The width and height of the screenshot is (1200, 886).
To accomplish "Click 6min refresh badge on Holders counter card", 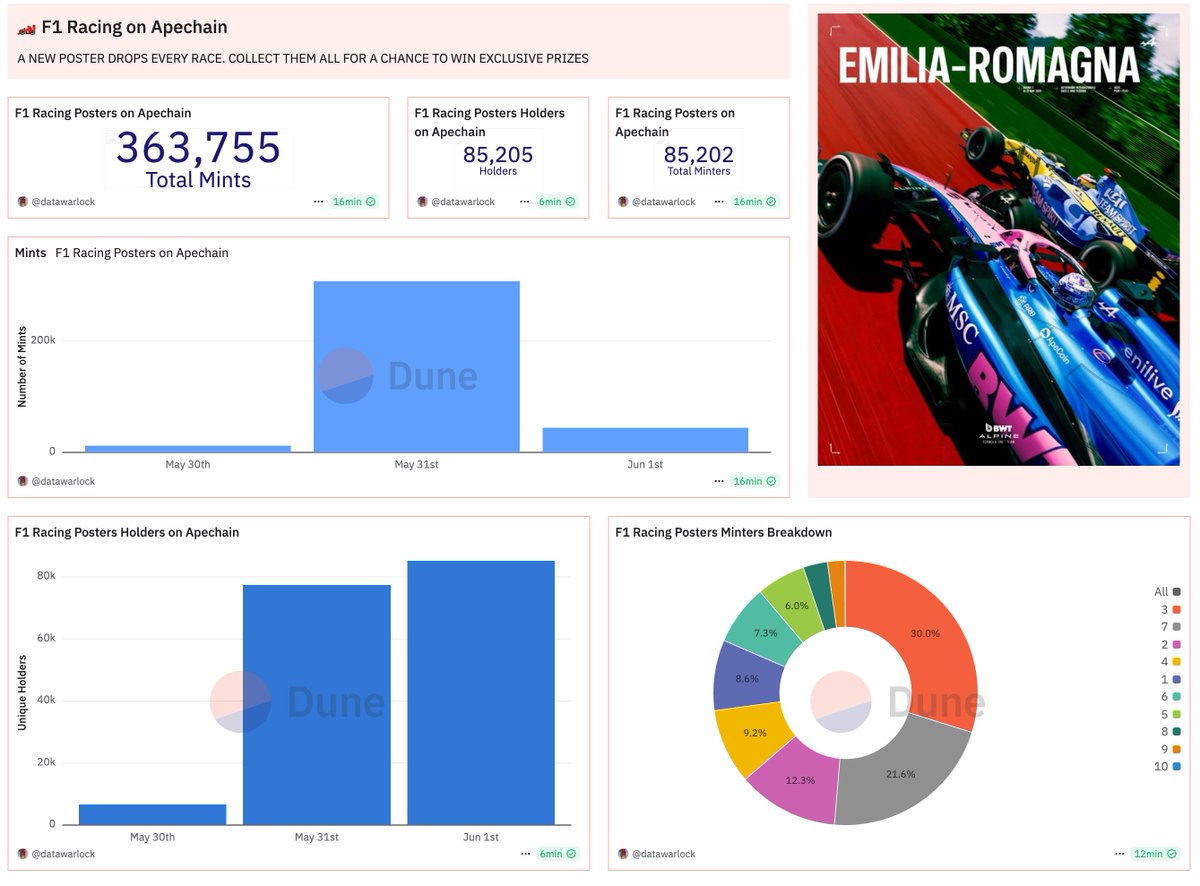I will pos(557,202).
